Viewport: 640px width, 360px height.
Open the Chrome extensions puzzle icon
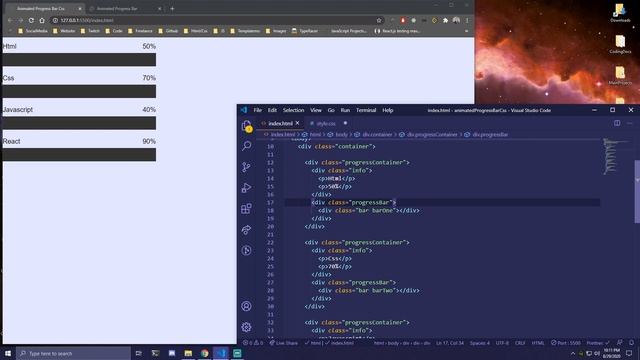(445, 20)
